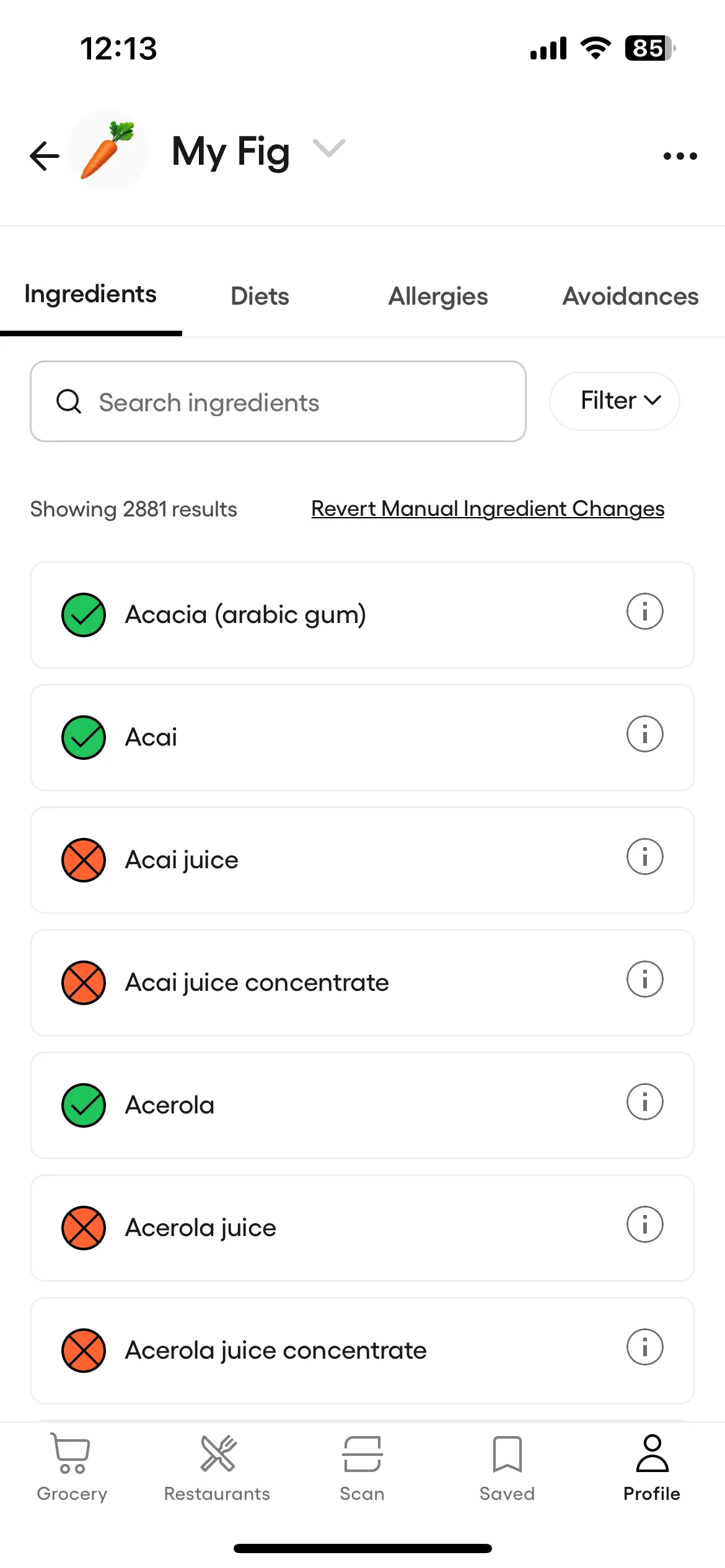
Task: Open the Acai juice info icon
Action: tap(644, 857)
